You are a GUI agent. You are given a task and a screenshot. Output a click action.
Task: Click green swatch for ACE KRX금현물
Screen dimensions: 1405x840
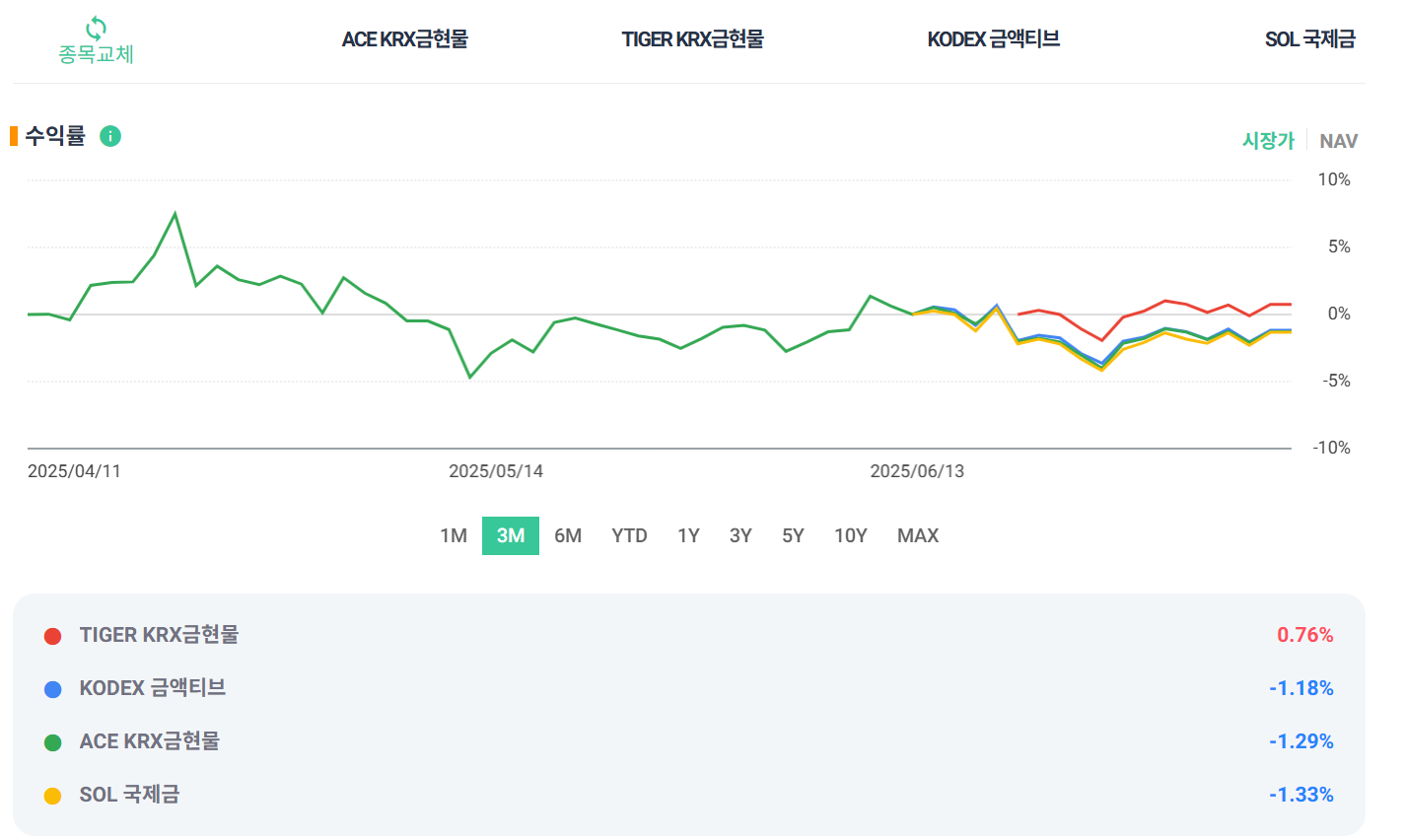tap(53, 742)
